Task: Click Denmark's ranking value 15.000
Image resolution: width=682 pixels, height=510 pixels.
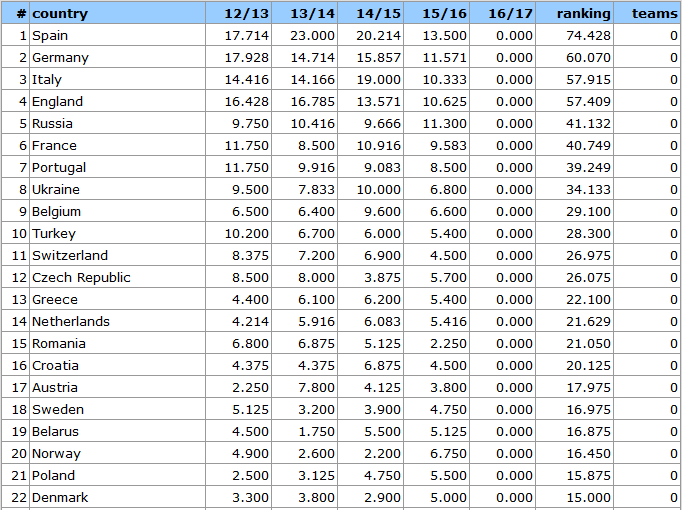Action: pyautogui.click(x=588, y=497)
